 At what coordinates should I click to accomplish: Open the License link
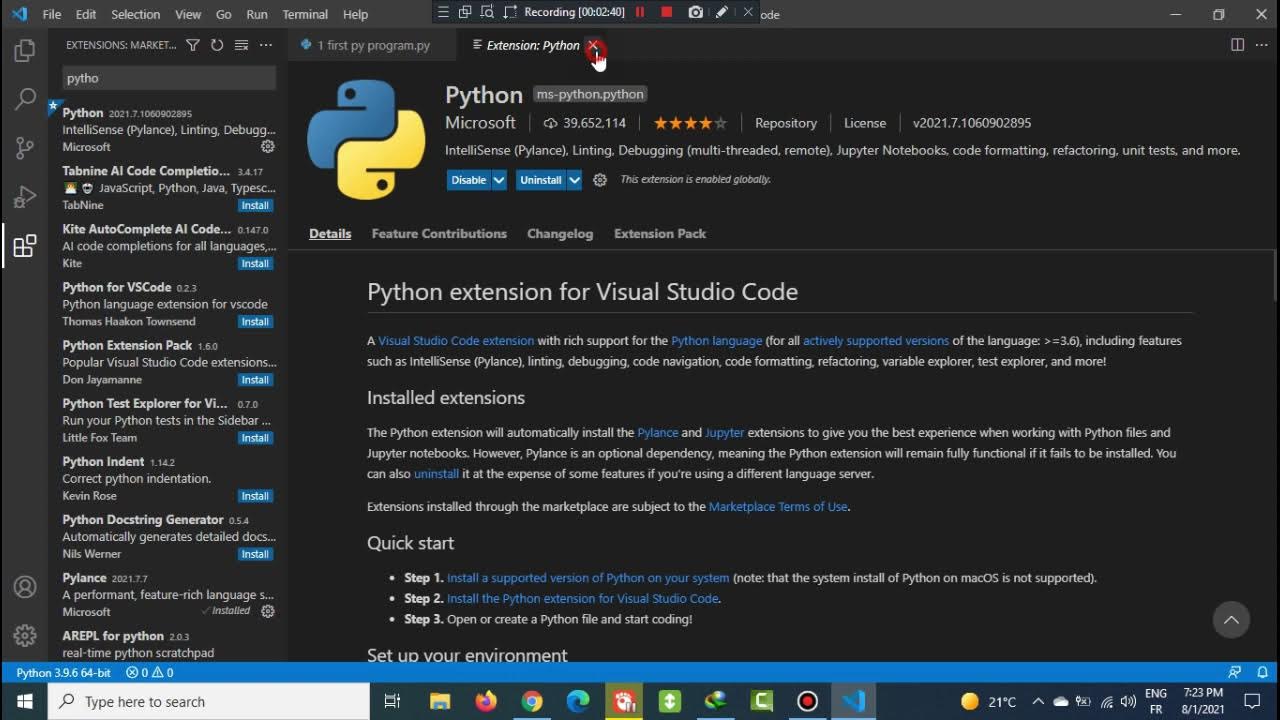pos(865,123)
